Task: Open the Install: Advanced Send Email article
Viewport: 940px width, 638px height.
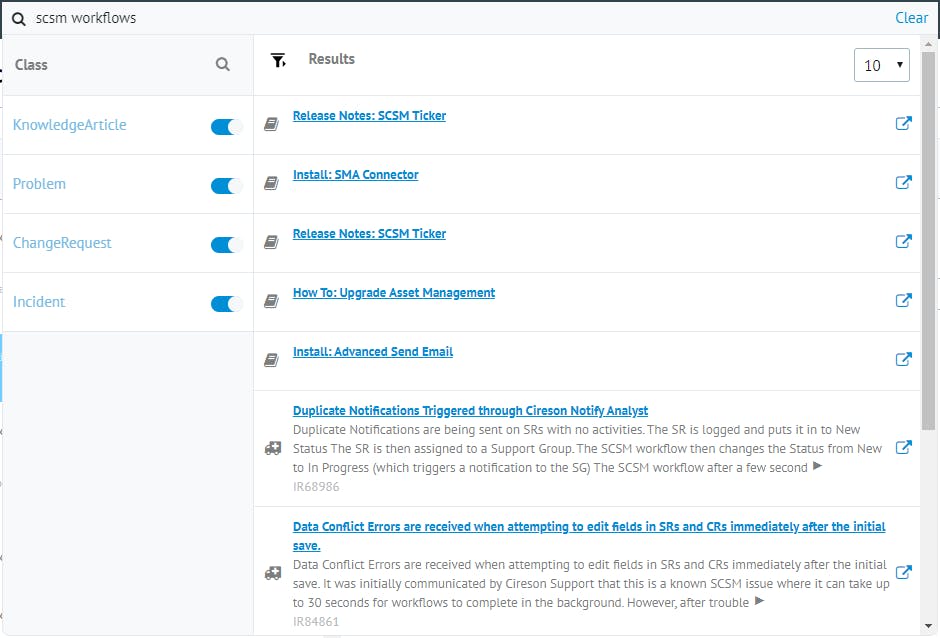Action: tap(373, 351)
